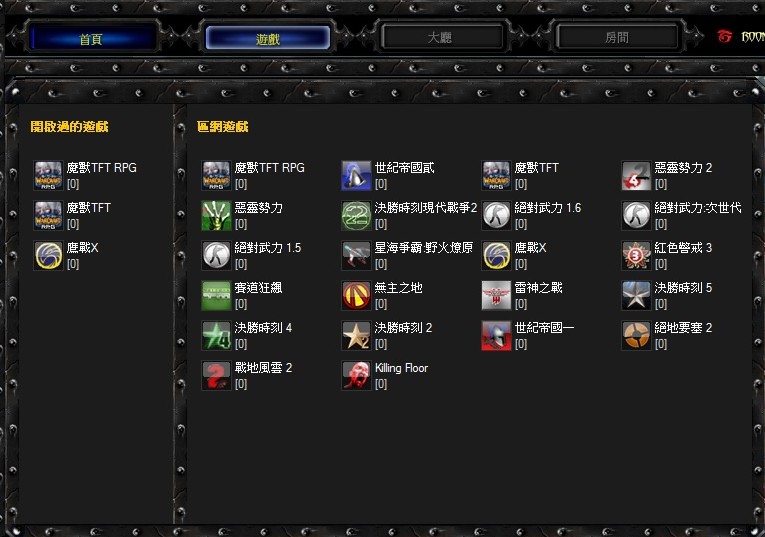The height and width of the screenshot is (537, 765).
Task: Switch to the 首頁 tab
Action: (92, 39)
